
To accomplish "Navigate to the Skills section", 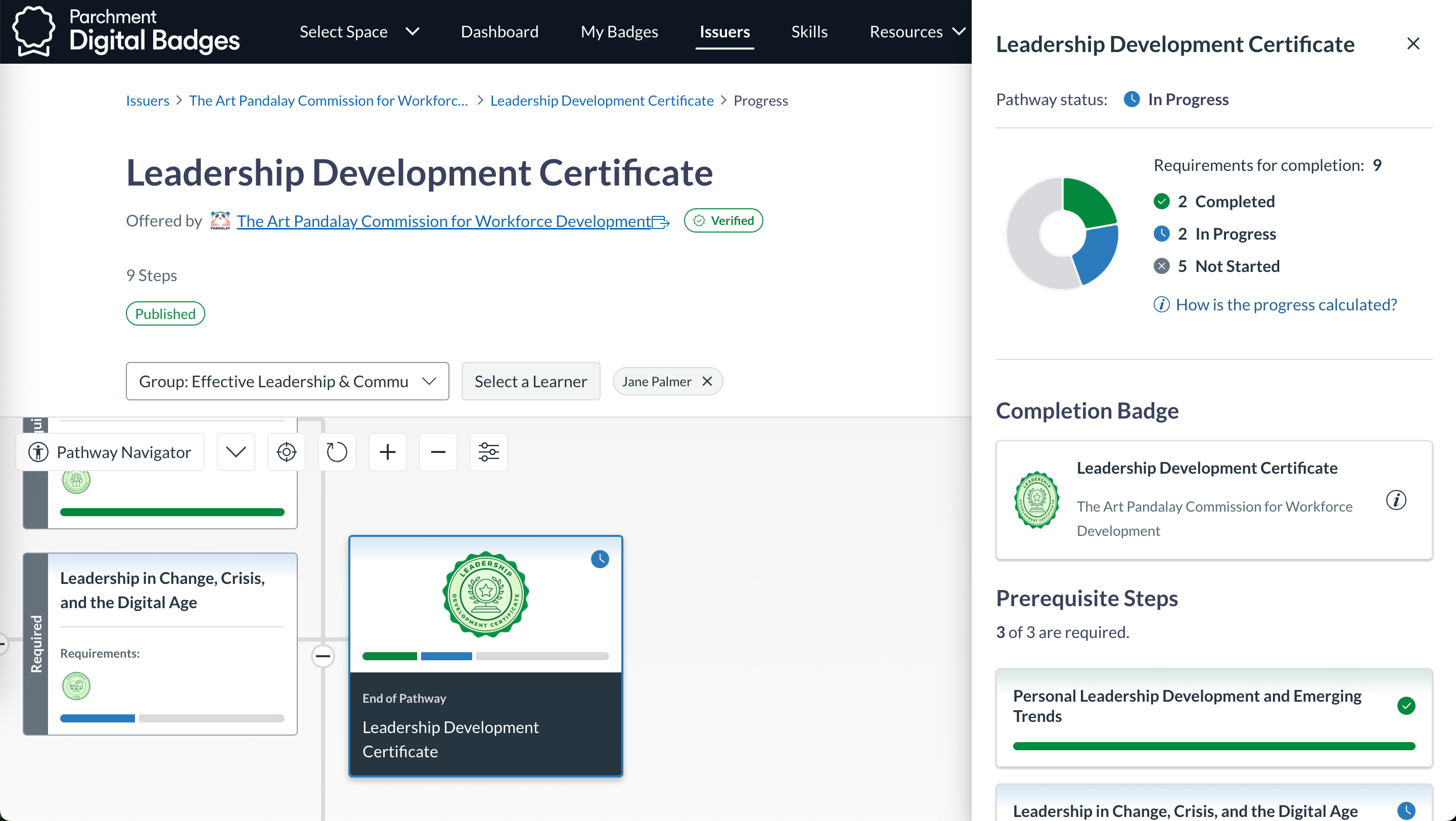I will click(x=809, y=31).
